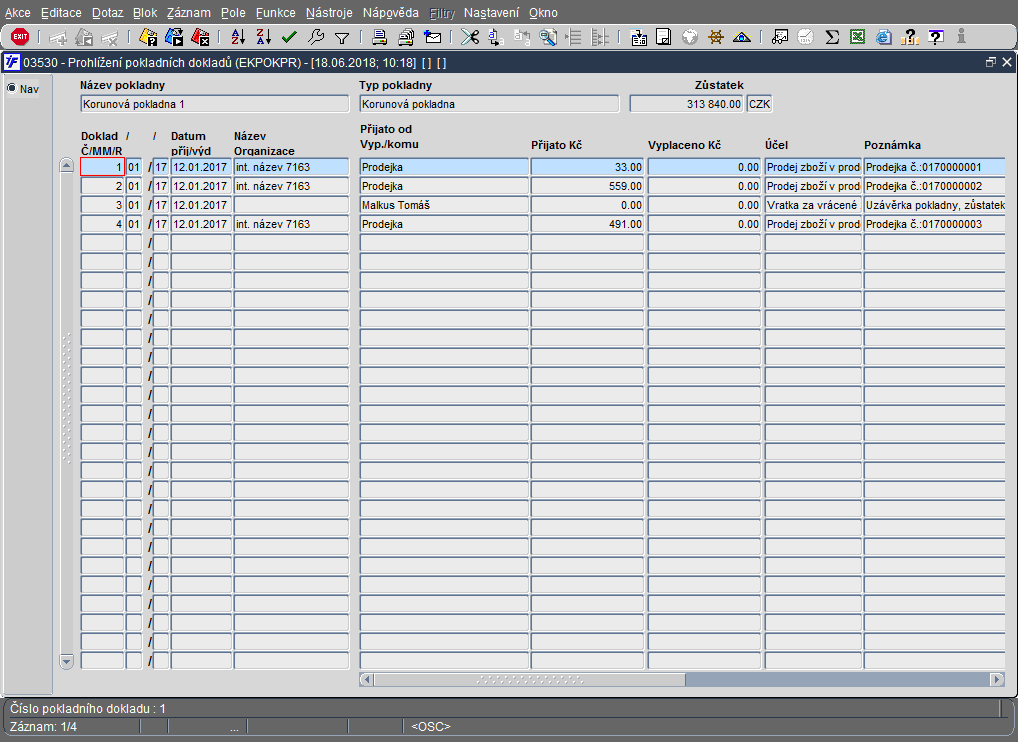Screen dimensions: 1018x742
Task: Click the copy text icon beside scissors
Action: click(495, 37)
